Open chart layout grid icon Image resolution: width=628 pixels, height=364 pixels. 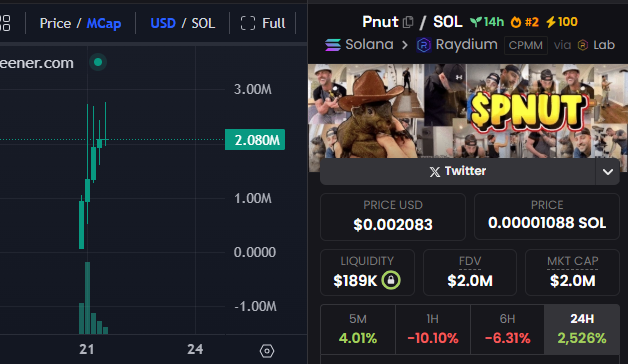coord(5,23)
